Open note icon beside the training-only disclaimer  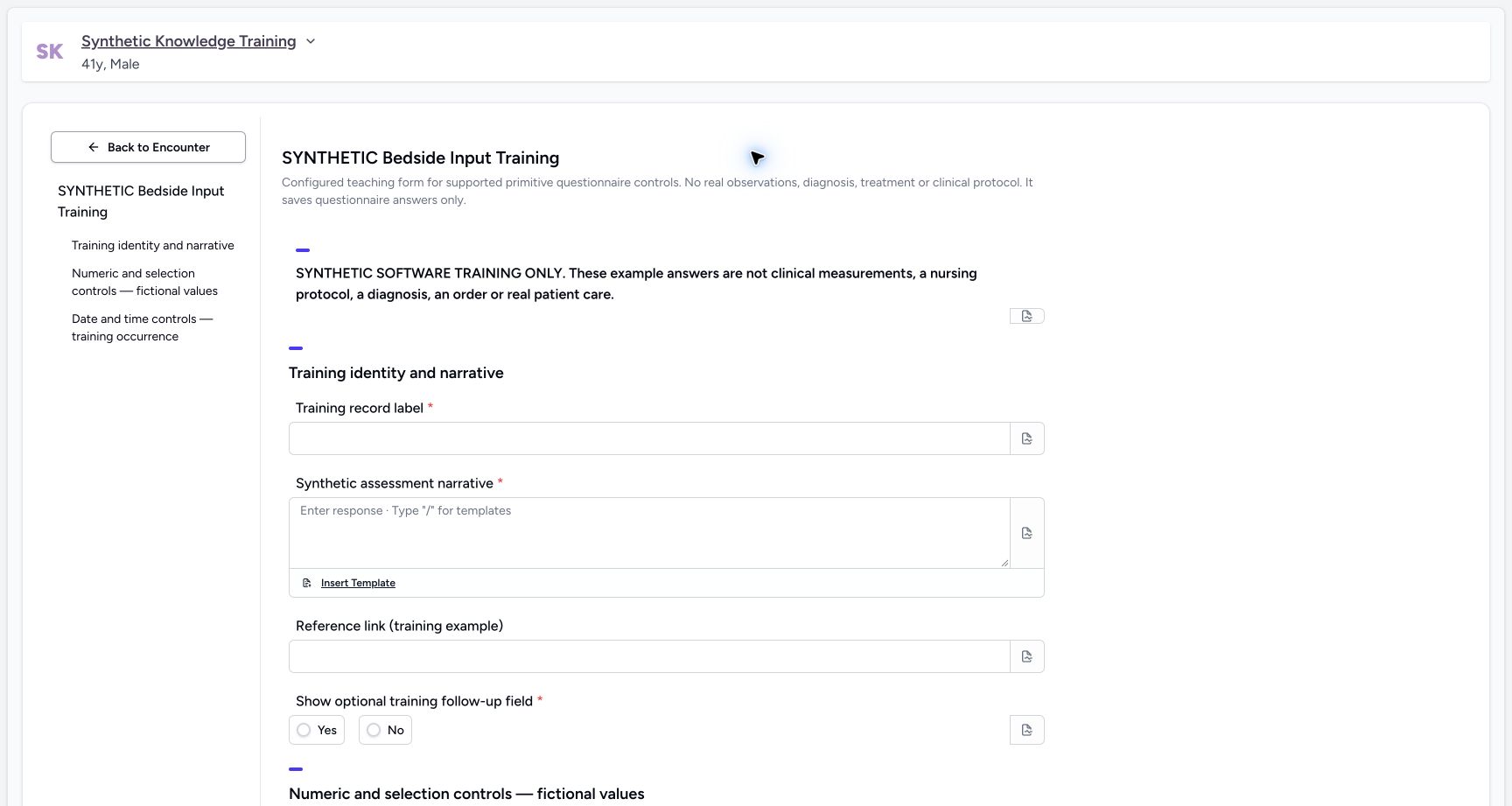pyautogui.click(x=1027, y=316)
